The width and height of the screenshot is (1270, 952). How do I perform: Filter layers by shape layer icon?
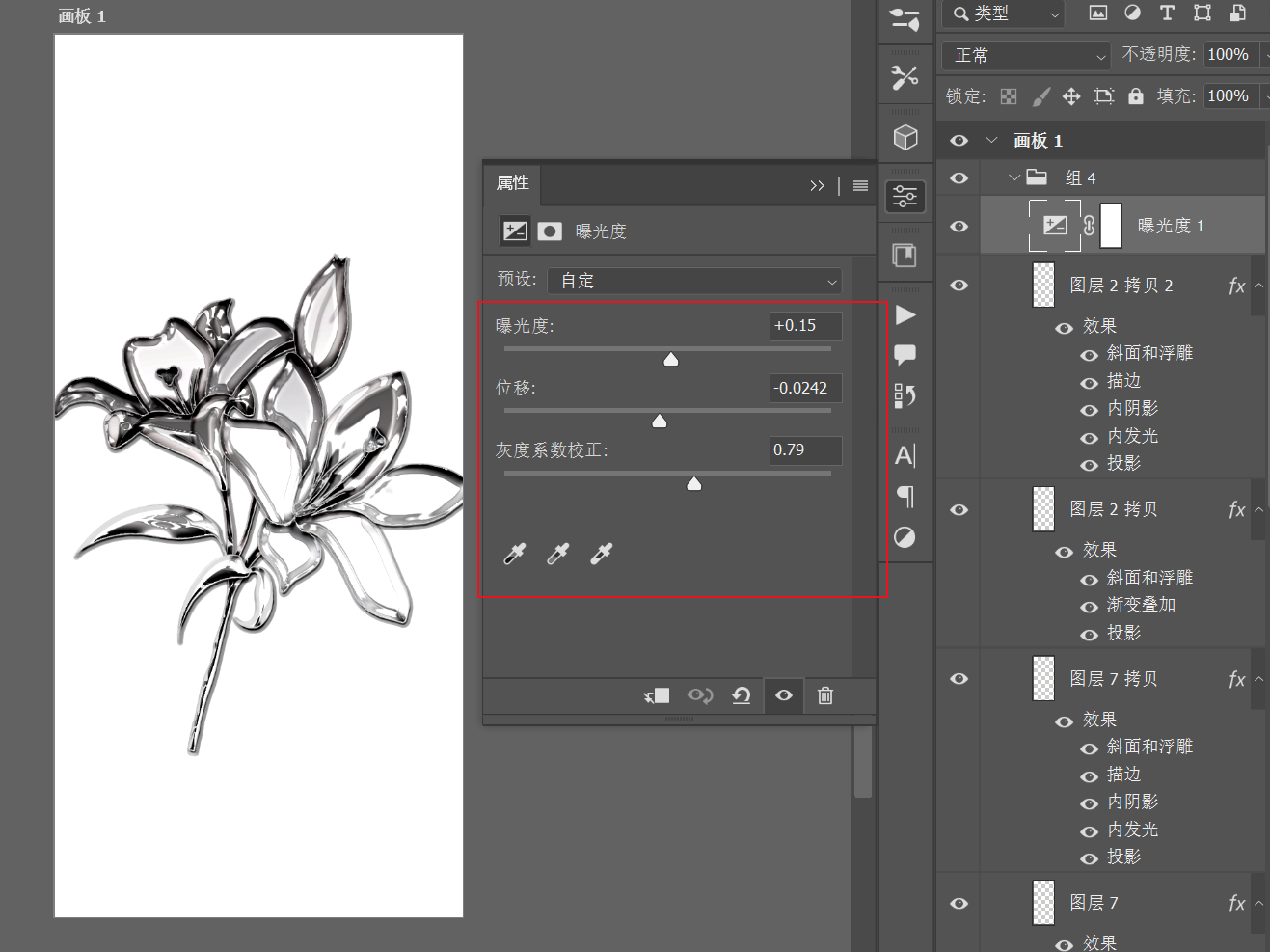tap(1202, 13)
